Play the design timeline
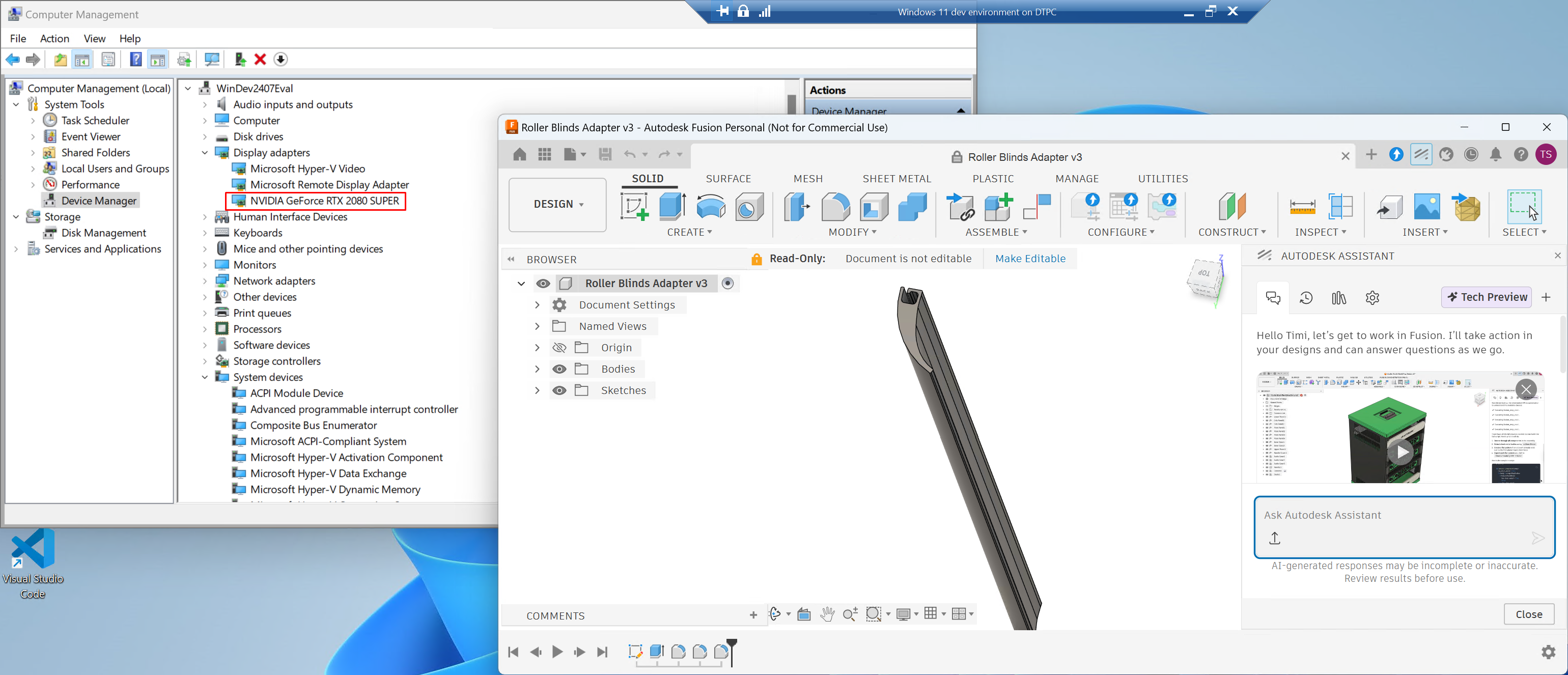Image resolution: width=1568 pixels, height=675 pixels. click(x=557, y=652)
